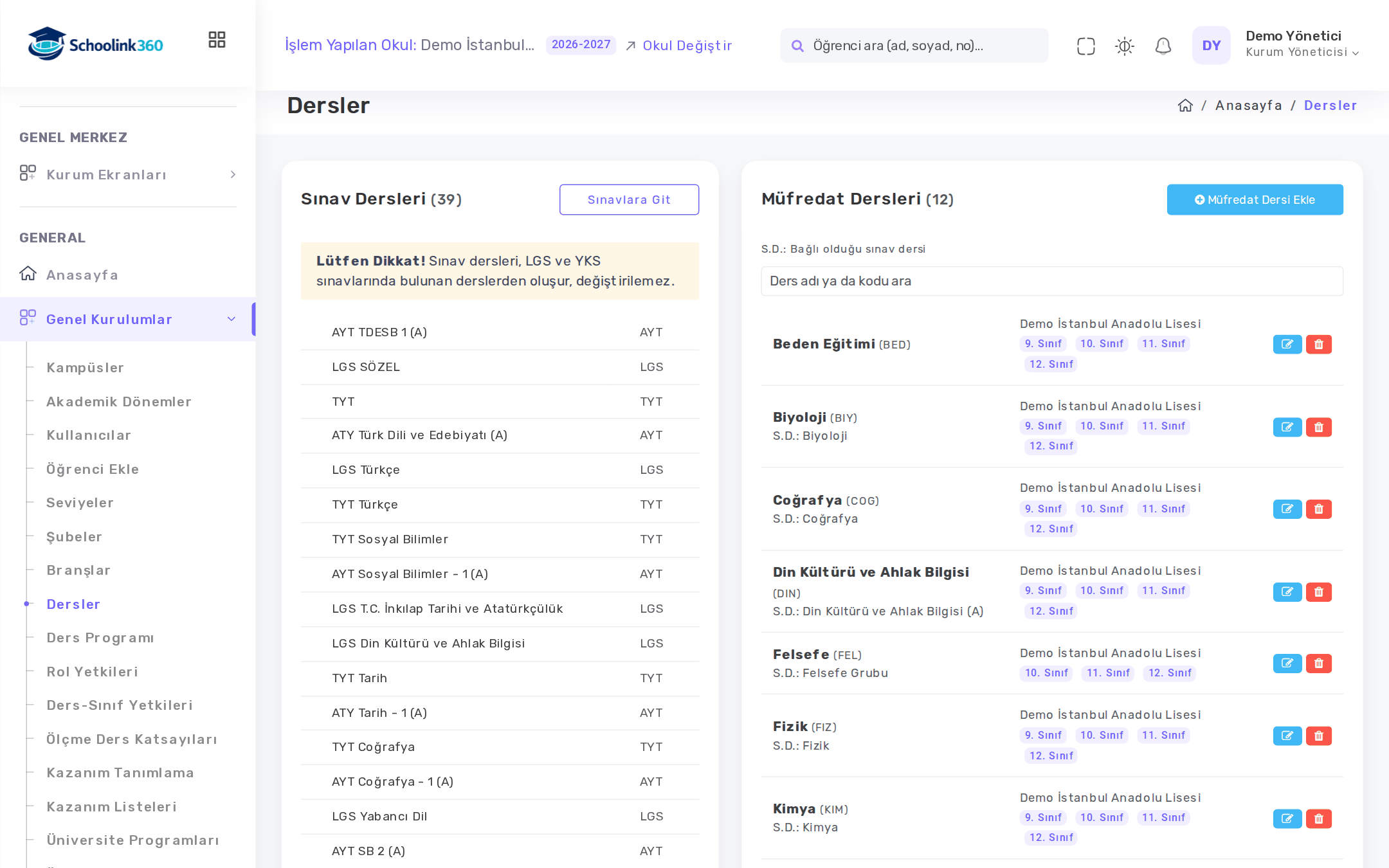Image resolution: width=1389 pixels, height=868 pixels.
Task: Click the 2026-2027 term badge
Action: (581, 44)
